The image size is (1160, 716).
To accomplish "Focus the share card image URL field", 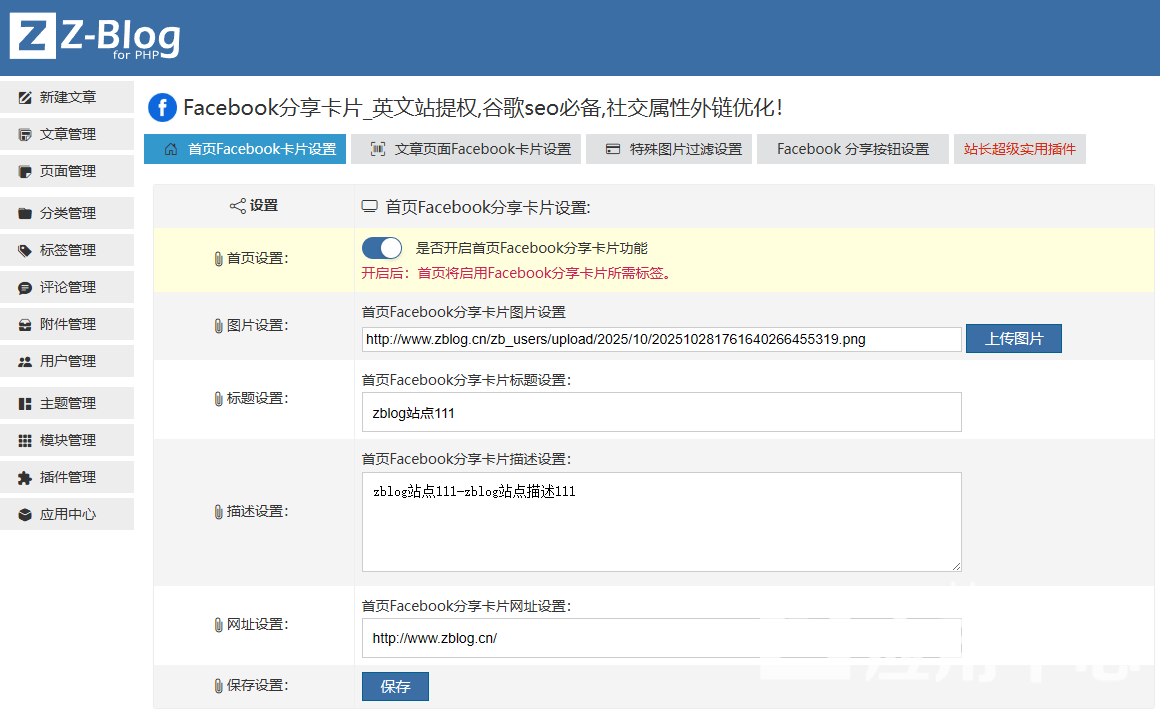I will (x=661, y=339).
